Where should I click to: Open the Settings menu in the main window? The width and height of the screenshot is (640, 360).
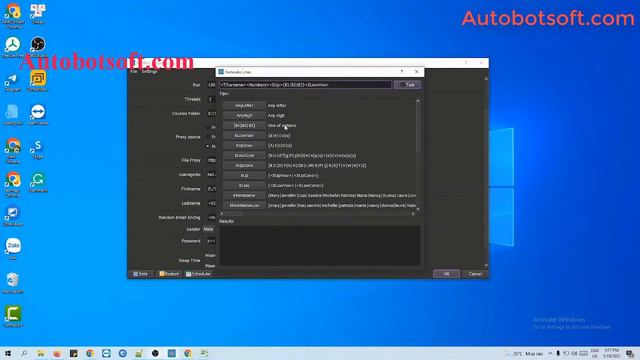[149, 71]
